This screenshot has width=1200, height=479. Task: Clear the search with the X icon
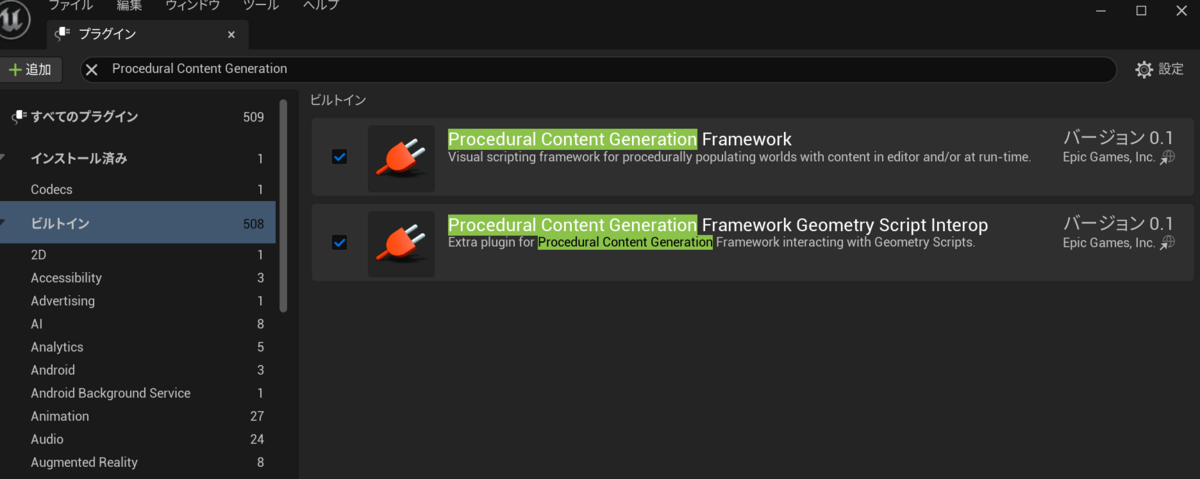click(x=91, y=69)
